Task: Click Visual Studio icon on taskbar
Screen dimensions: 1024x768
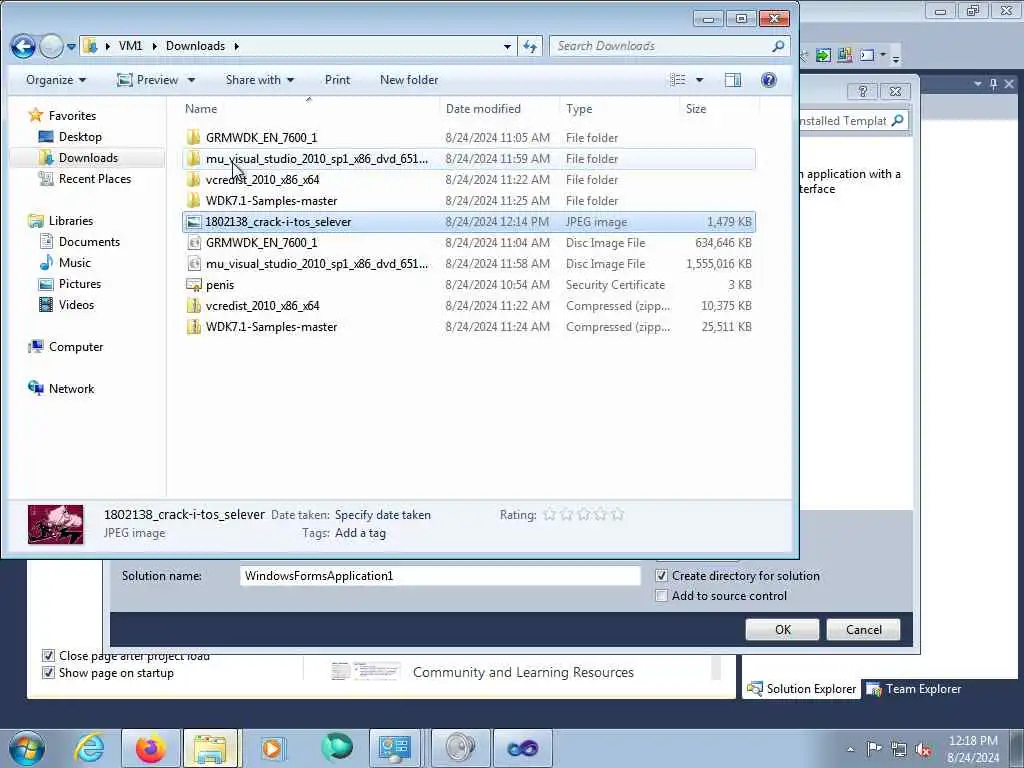Action: [x=522, y=748]
